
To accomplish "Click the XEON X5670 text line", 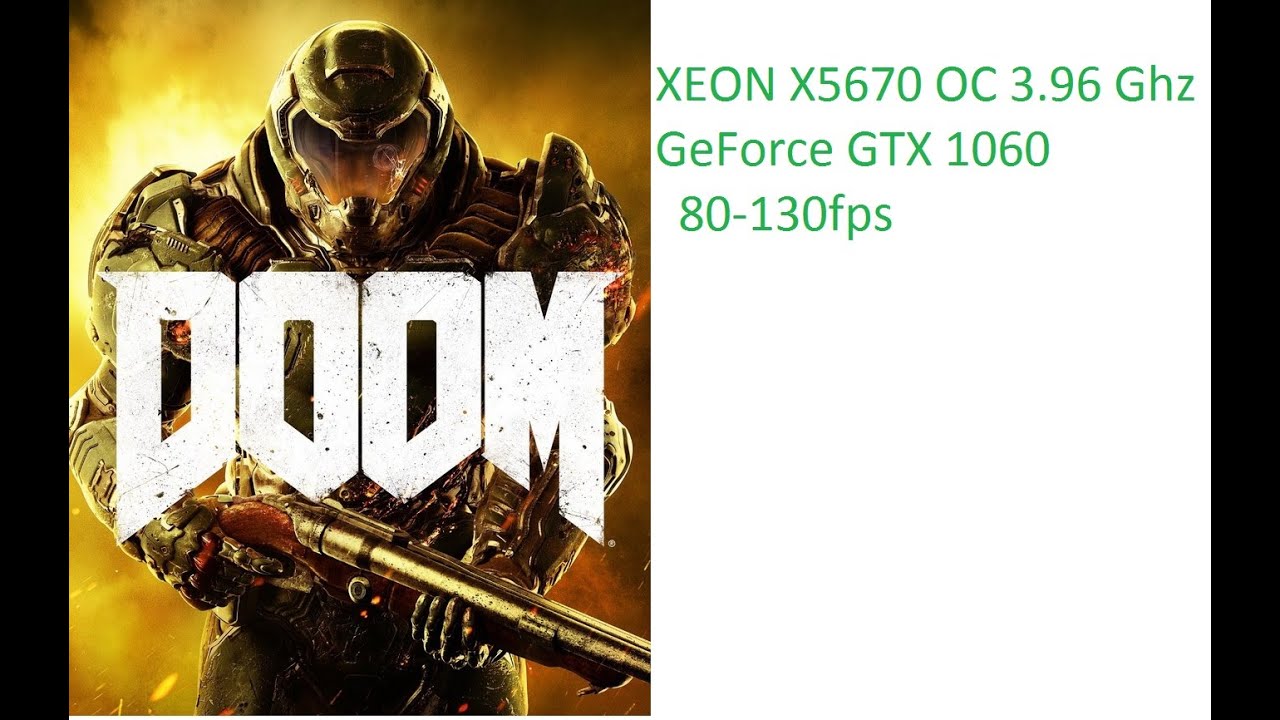I will click(x=925, y=87).
